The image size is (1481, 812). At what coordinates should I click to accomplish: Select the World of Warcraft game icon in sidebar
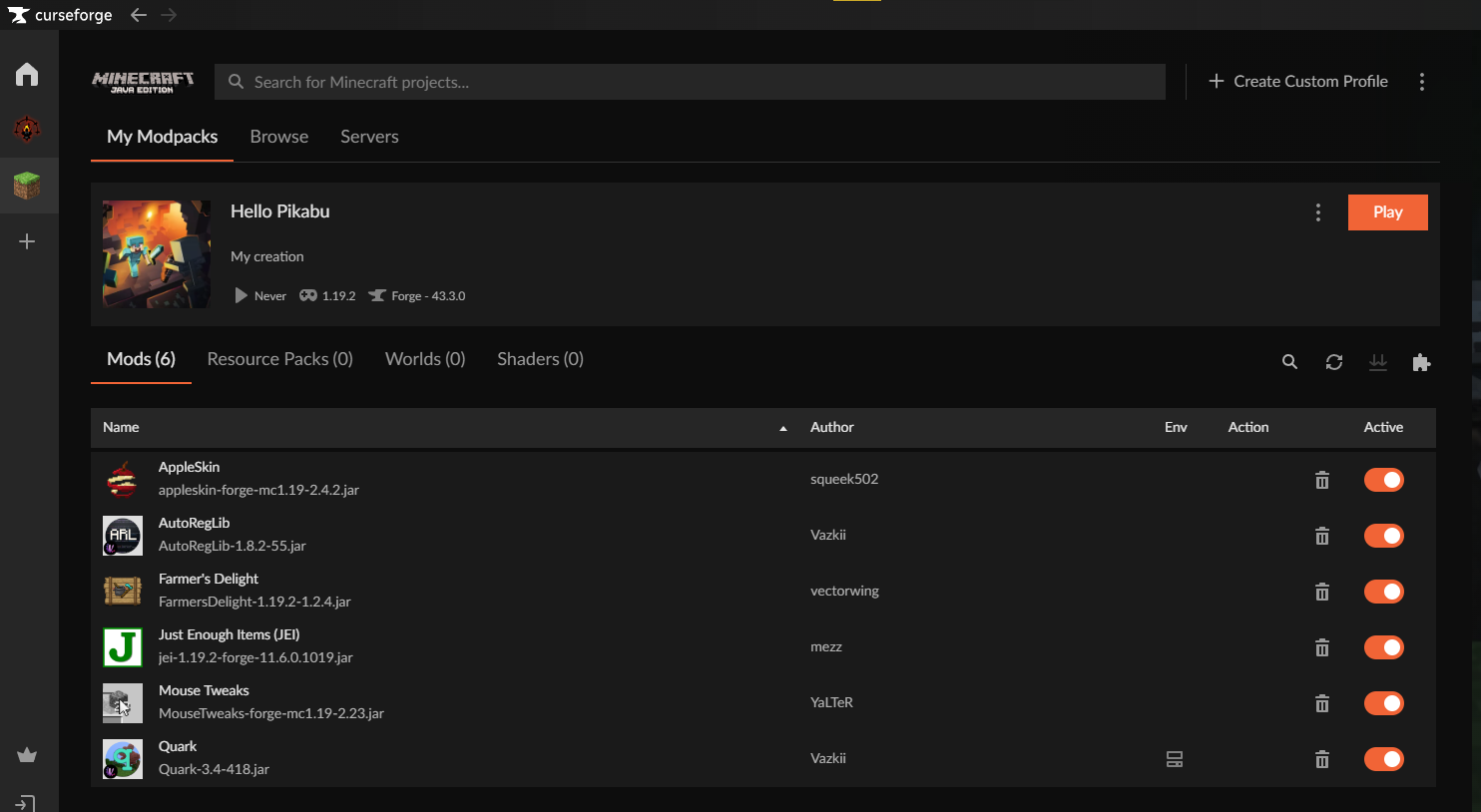pos(27,129)
